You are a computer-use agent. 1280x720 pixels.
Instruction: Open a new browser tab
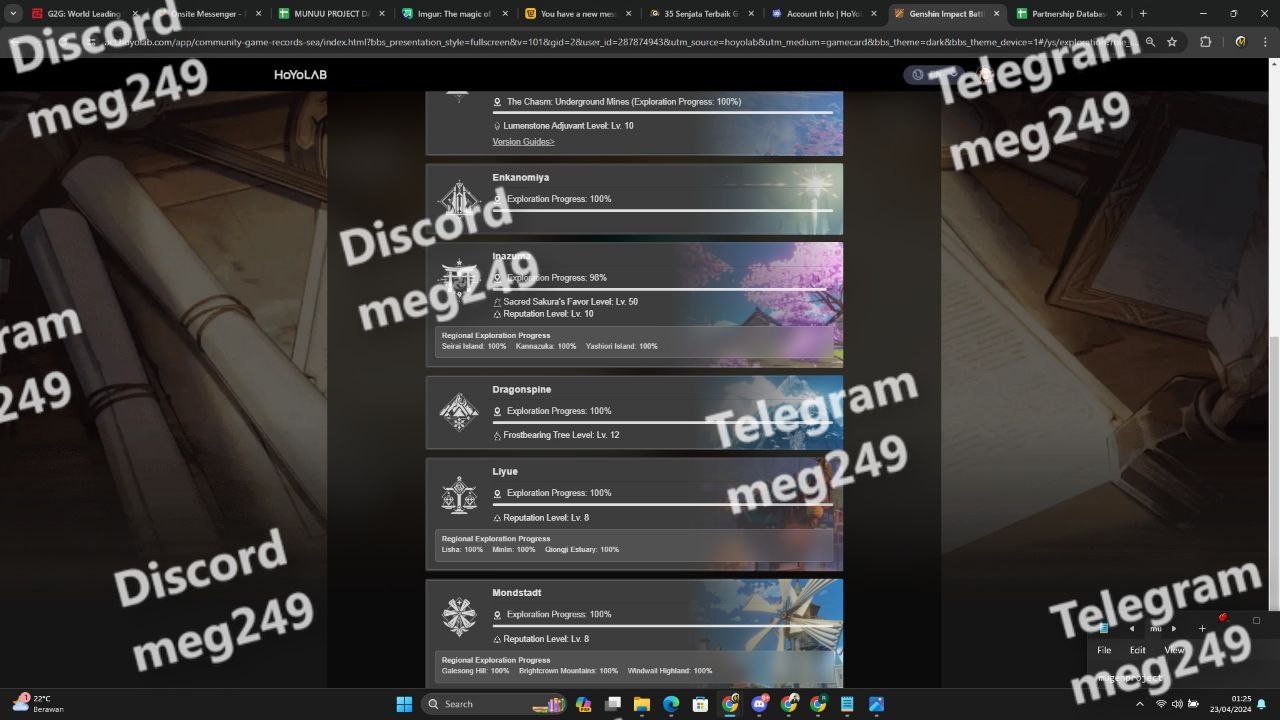point(1143,14)
